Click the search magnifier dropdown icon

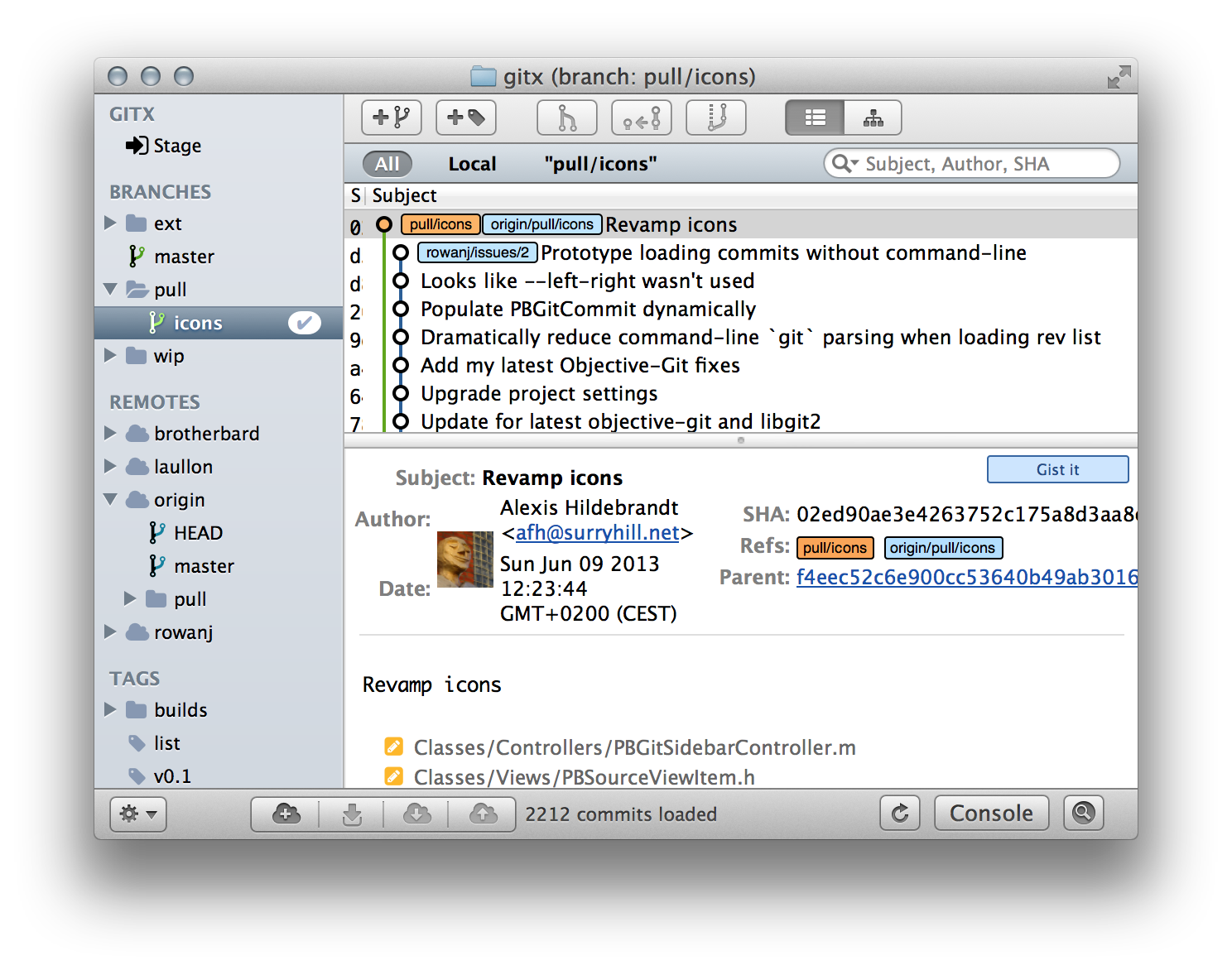tap(845, 163)
